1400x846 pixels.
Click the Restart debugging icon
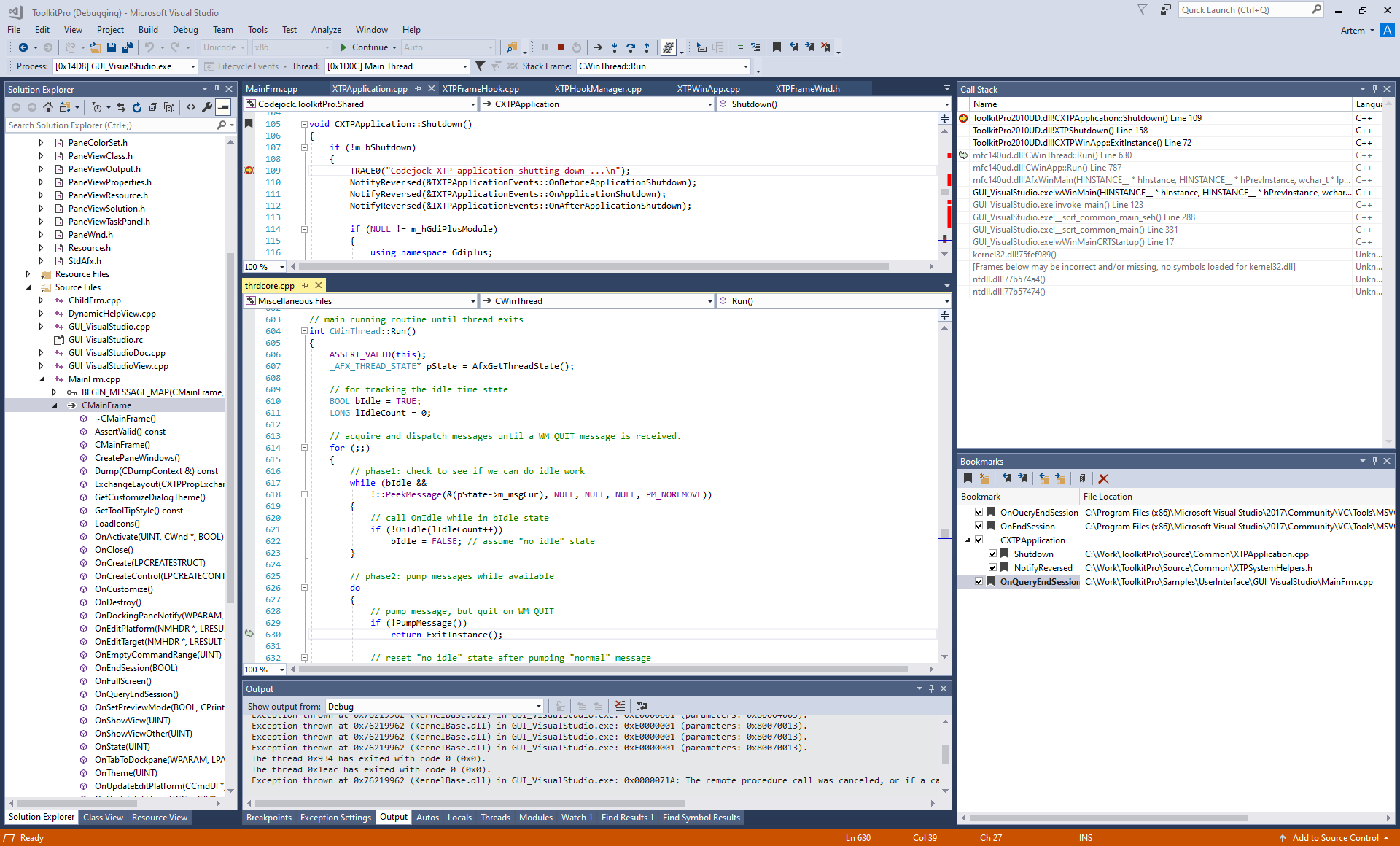point(577,47)
